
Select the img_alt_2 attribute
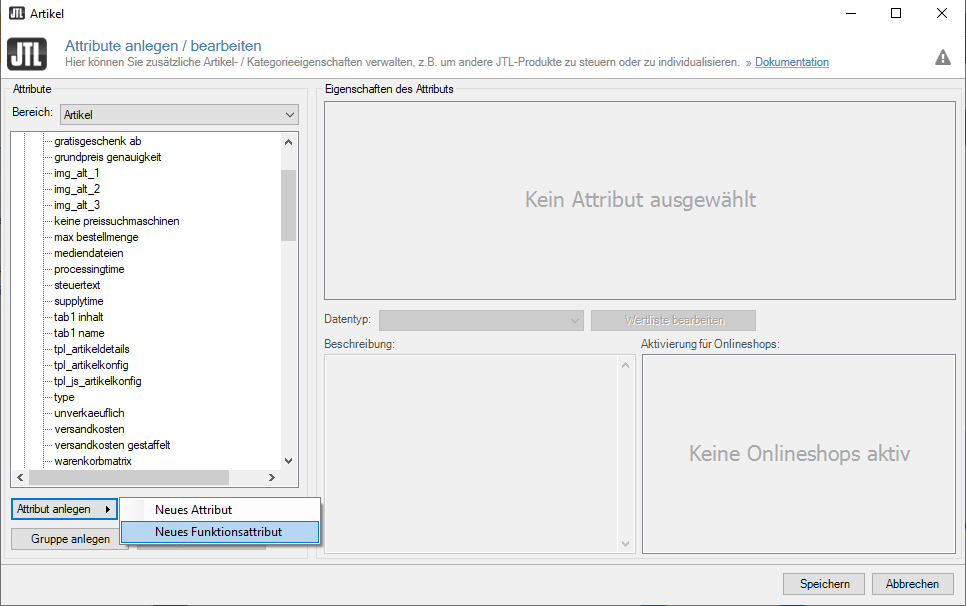(x=77, y=189)
